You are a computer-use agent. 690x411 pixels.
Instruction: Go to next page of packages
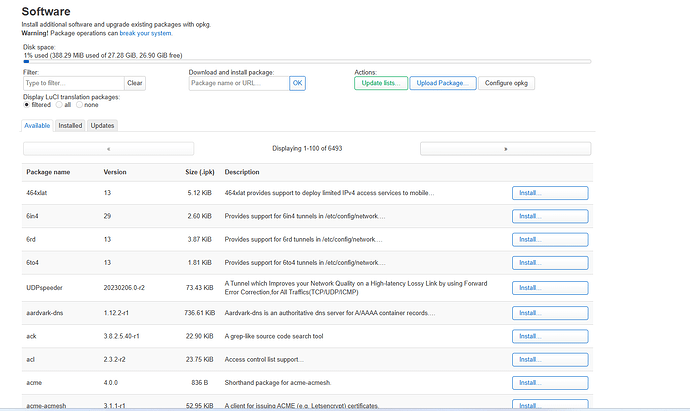505,148
